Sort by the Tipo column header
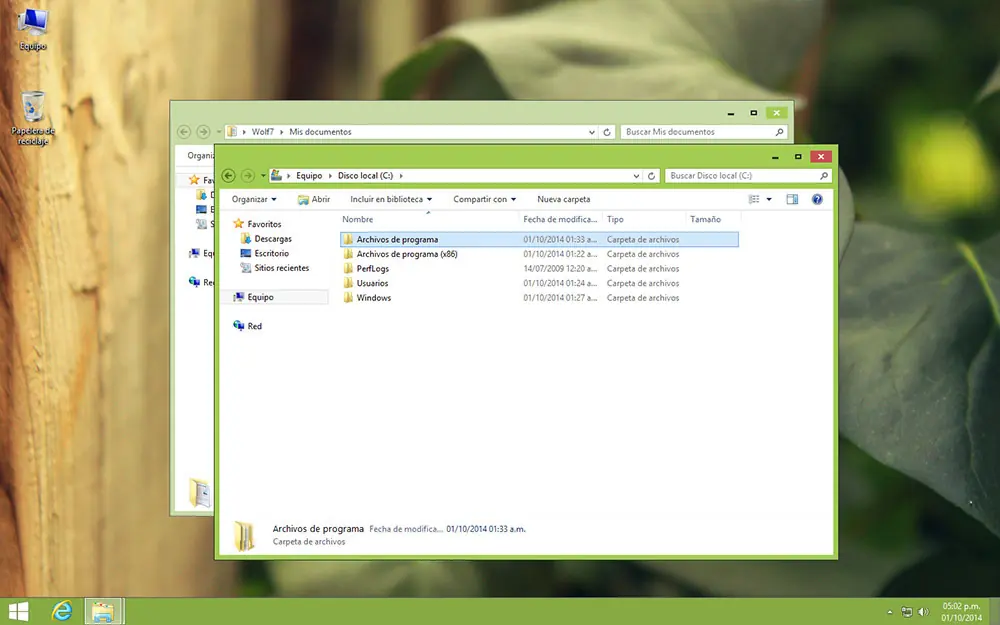This screenshot has height=625, width=1000. point(644,219)
